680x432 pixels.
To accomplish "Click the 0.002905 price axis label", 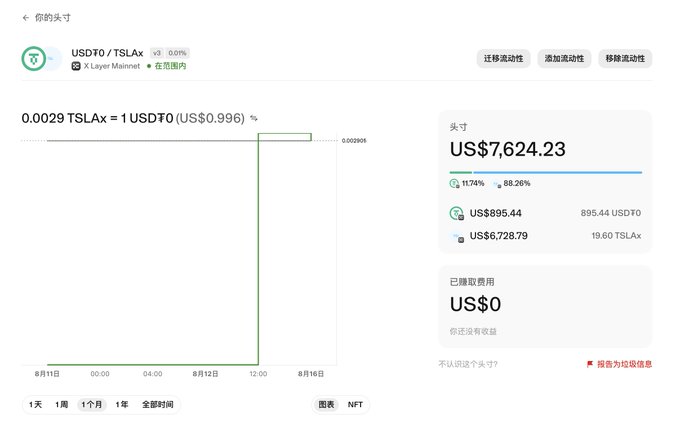I will pos(354,141).
